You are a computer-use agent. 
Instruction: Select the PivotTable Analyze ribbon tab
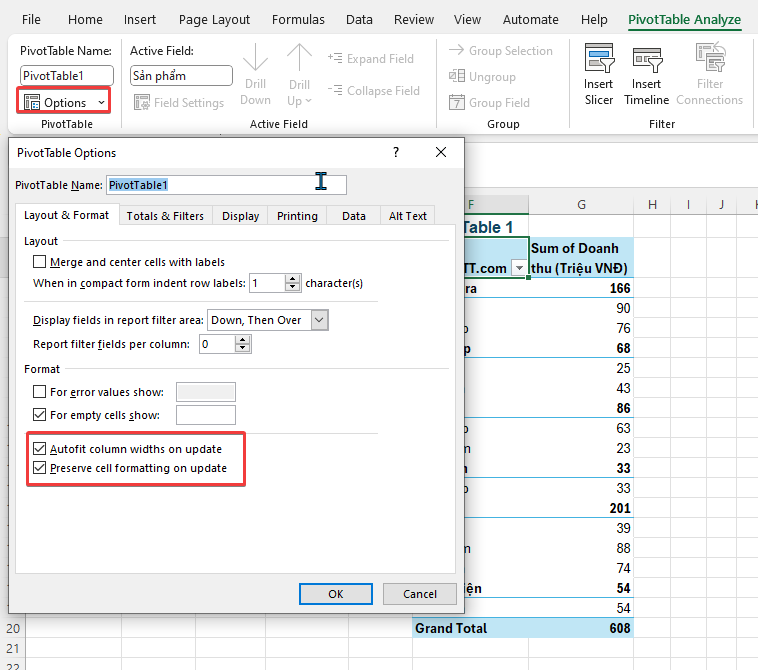pyautogui.click(x=684, y=20)
